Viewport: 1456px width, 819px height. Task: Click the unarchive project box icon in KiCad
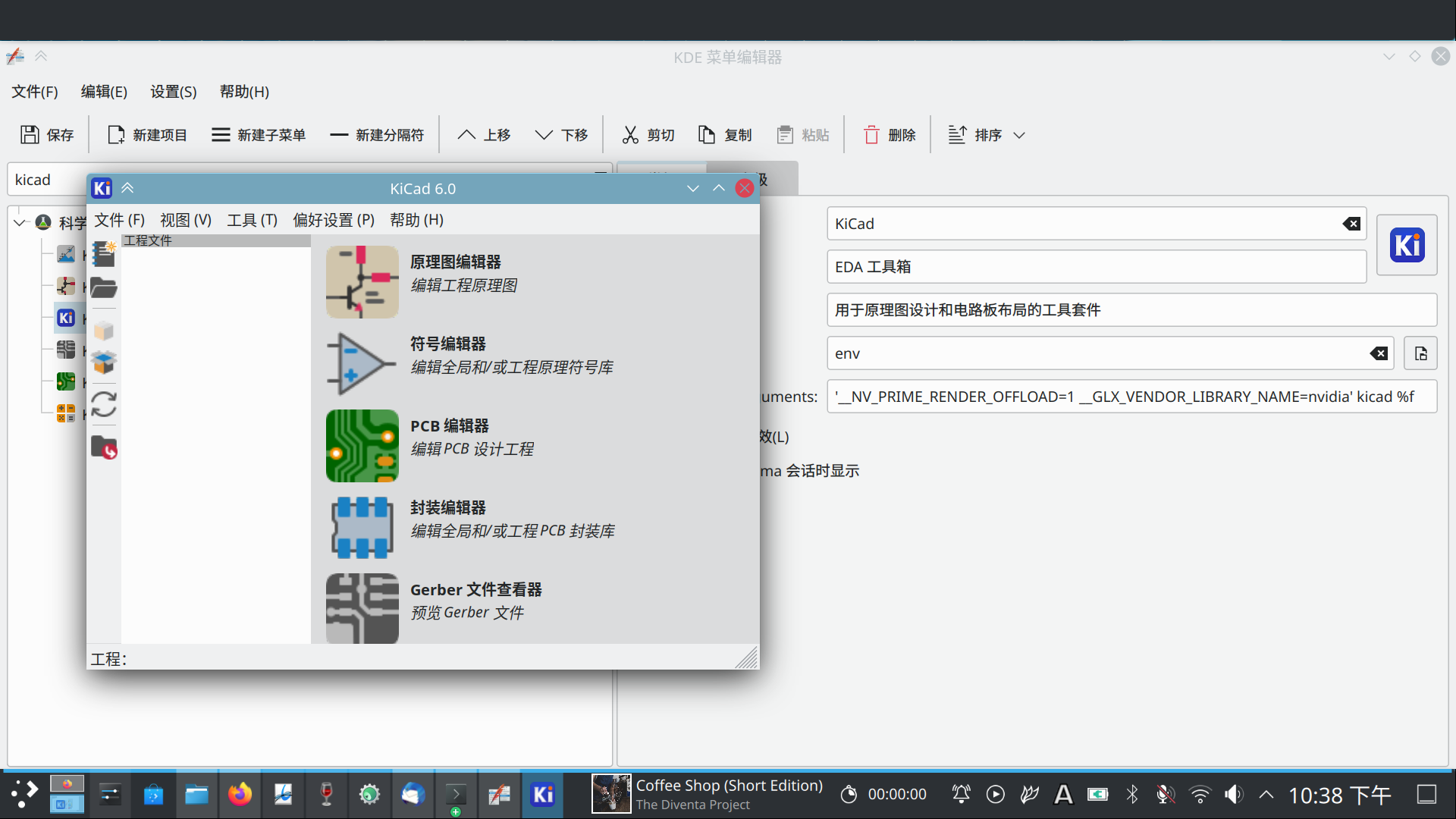point(104,362)
